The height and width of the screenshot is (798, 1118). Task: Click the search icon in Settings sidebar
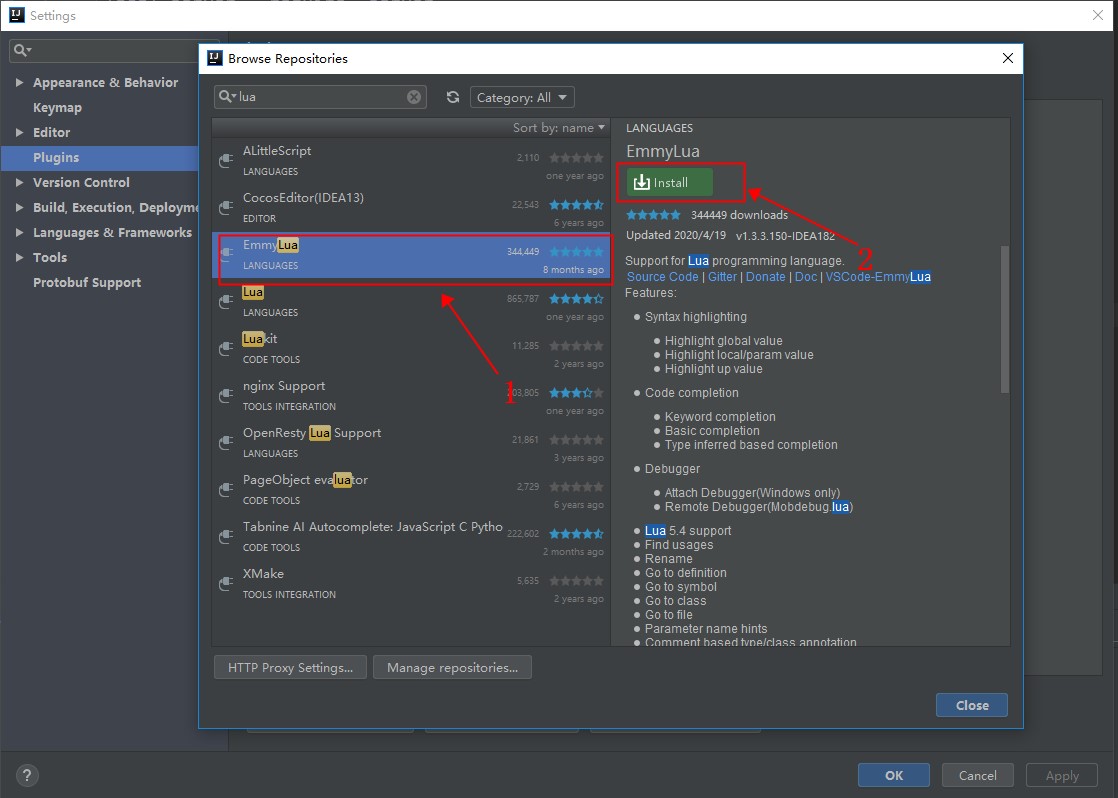[x=22, y=50]
